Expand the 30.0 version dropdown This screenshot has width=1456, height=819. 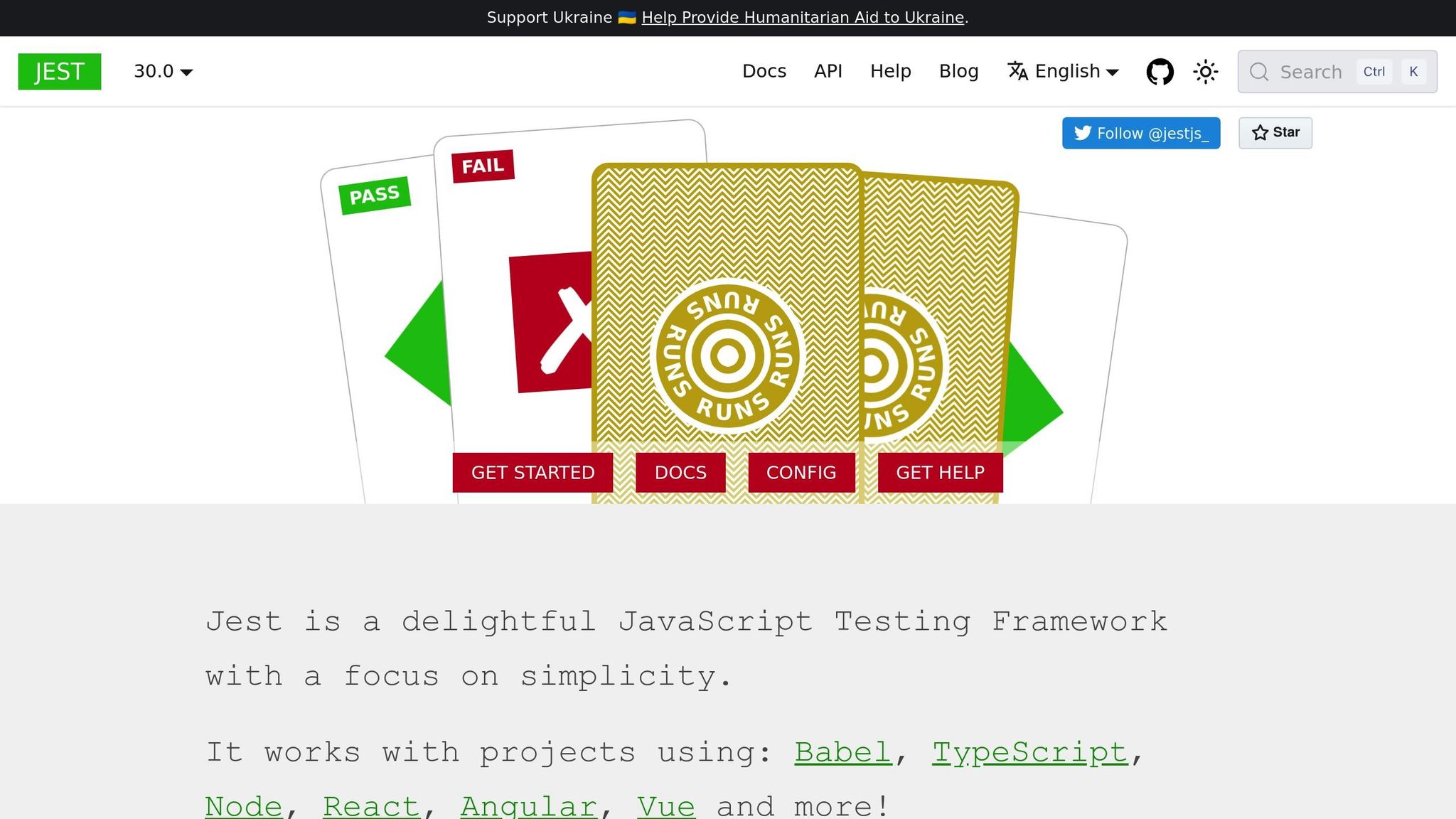[163, 72]
